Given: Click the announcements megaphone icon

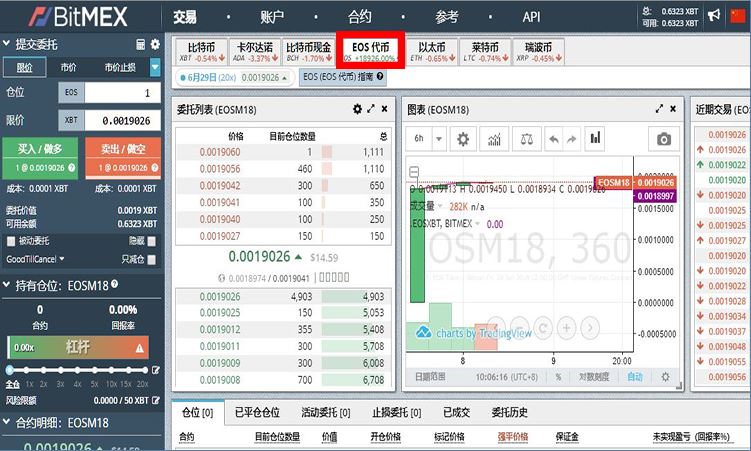Looking at the screenshot, I should (714, 15).
